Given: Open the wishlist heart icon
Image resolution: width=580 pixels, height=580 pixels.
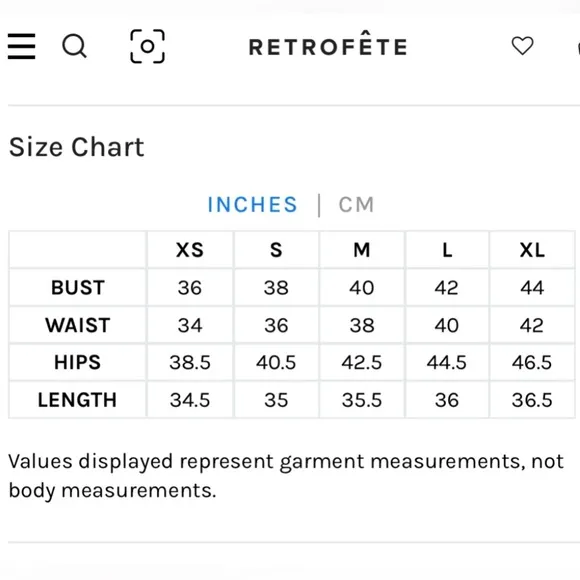Looking at the screenshot, I should (x=522, y=46).
